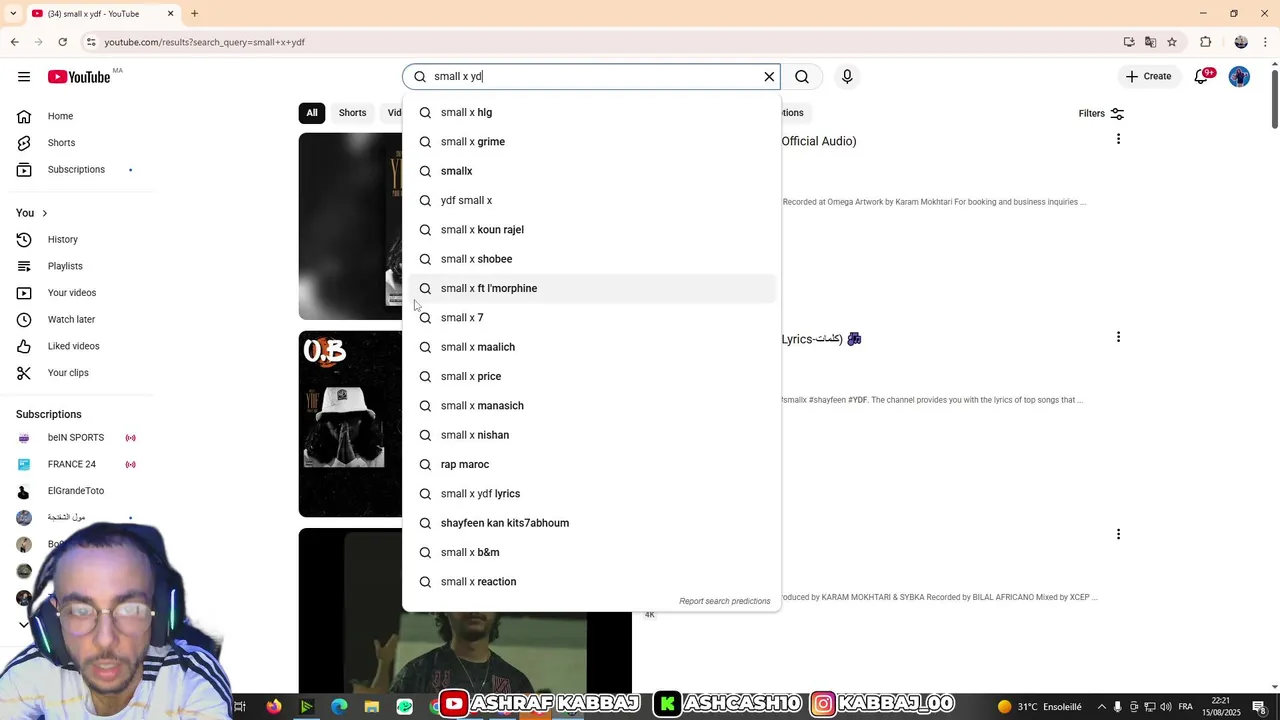
Task: Choose suggestion 'smallx'
Action: (x=592, y=171)
